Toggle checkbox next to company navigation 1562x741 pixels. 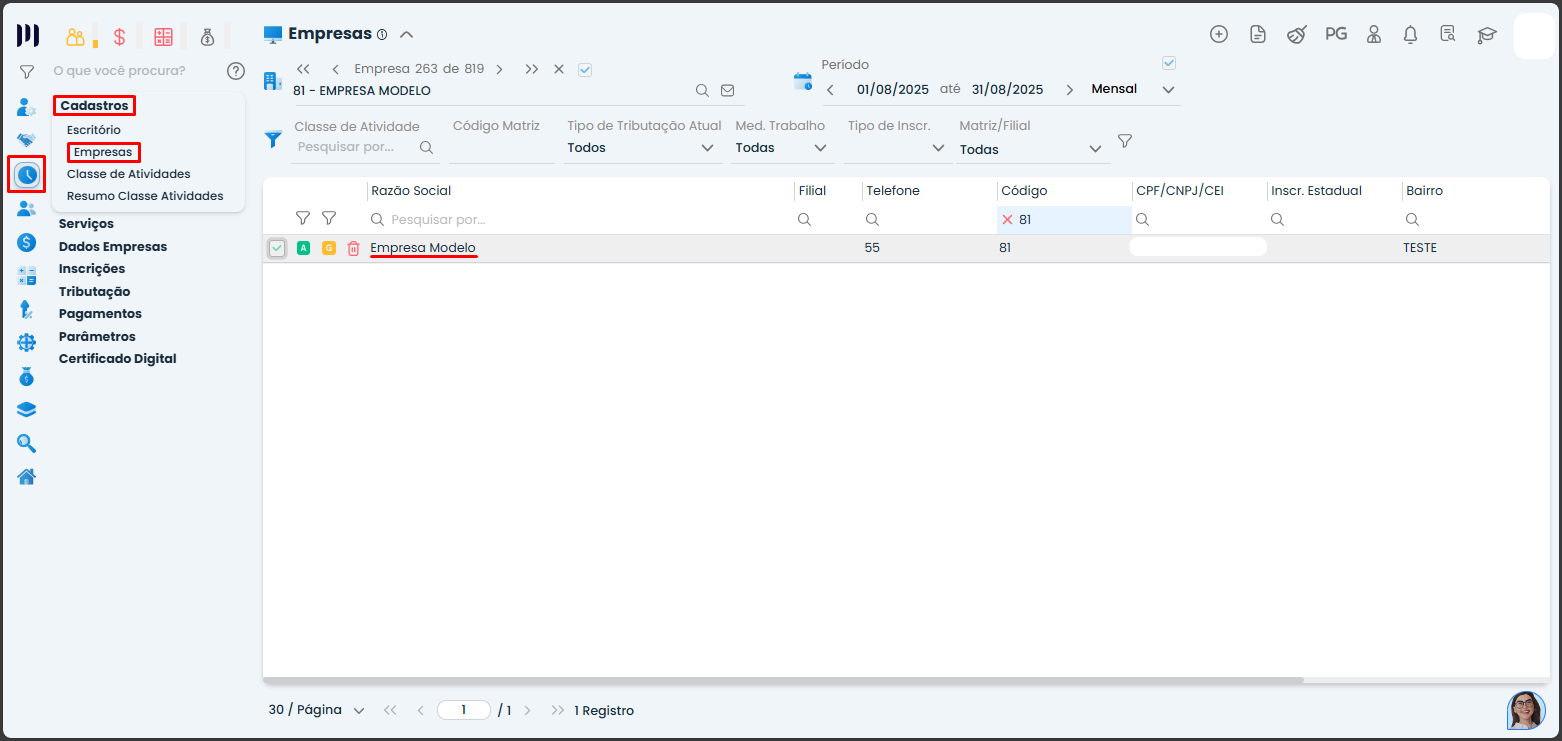[x=585, y=69]
